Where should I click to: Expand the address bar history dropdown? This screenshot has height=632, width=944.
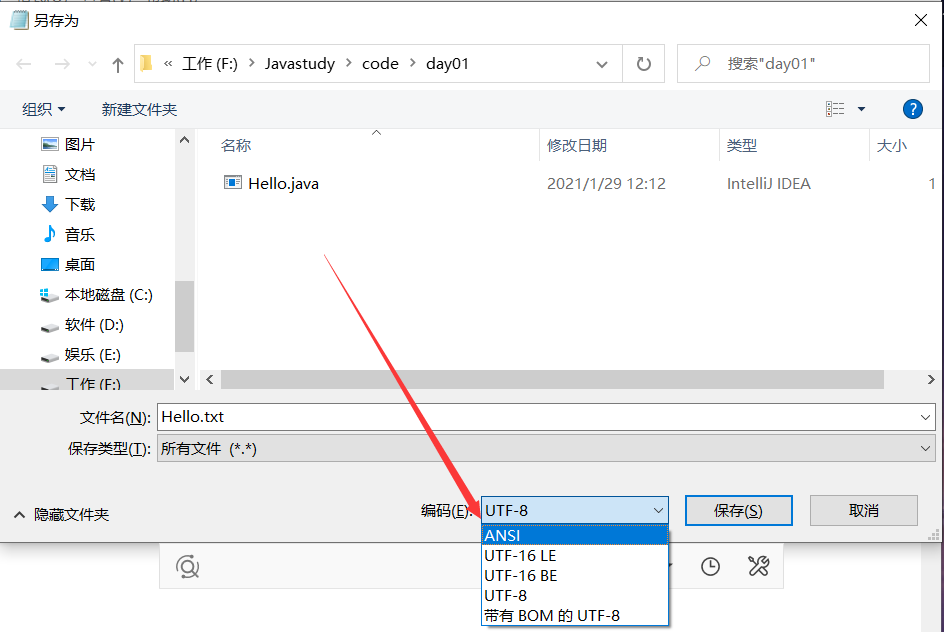(x=601, y=64)
